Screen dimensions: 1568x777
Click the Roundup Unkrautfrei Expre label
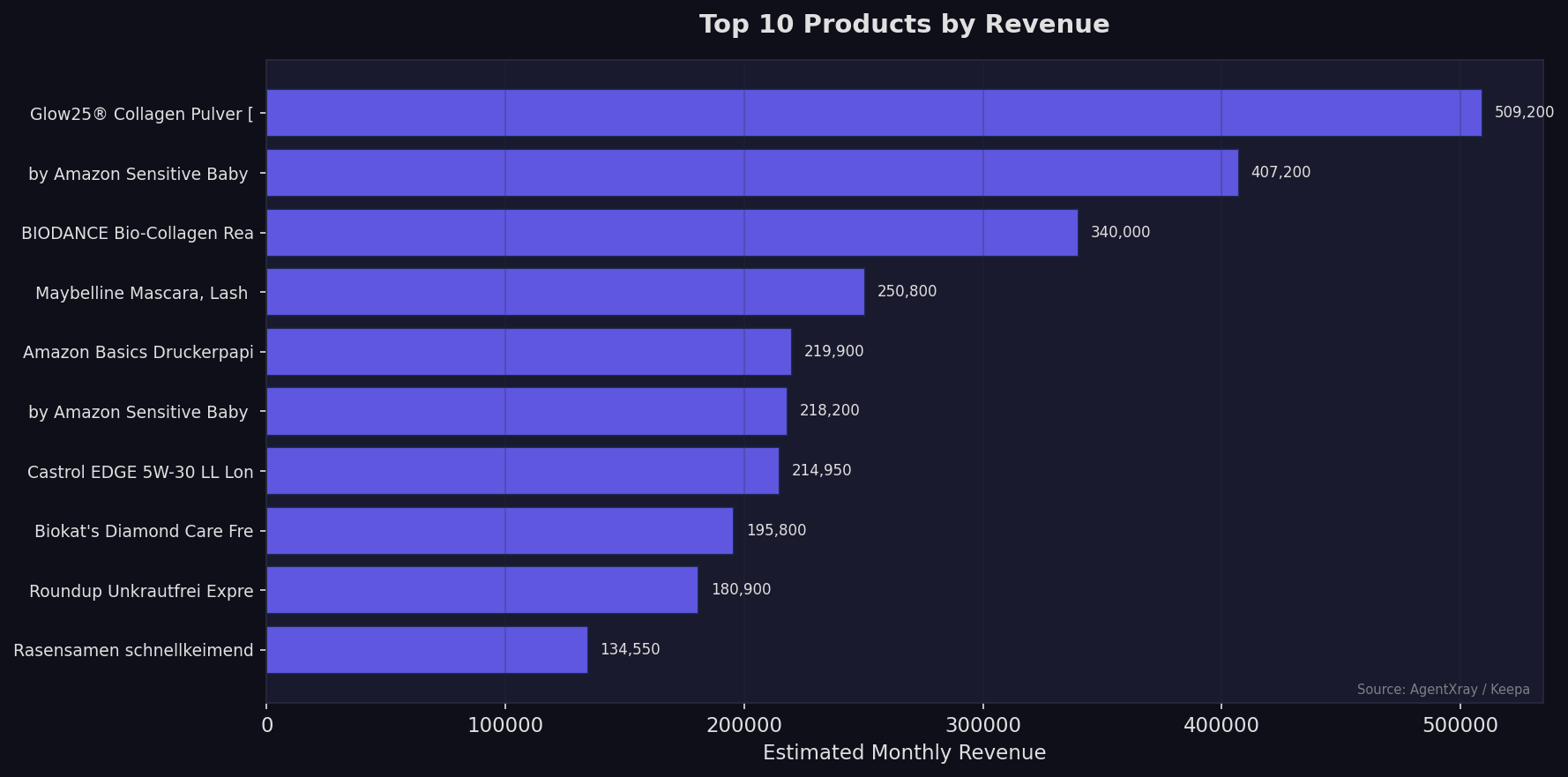141,592
